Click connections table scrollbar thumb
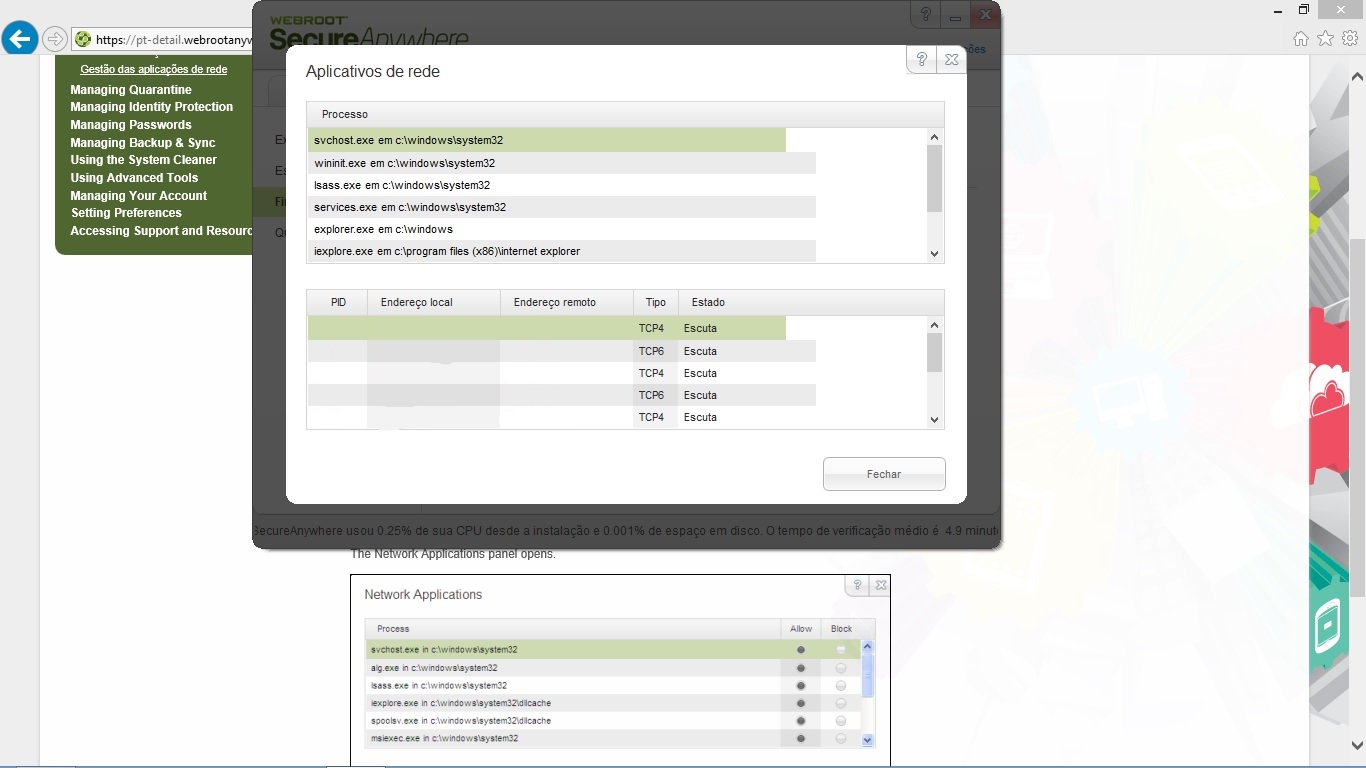 935,353
